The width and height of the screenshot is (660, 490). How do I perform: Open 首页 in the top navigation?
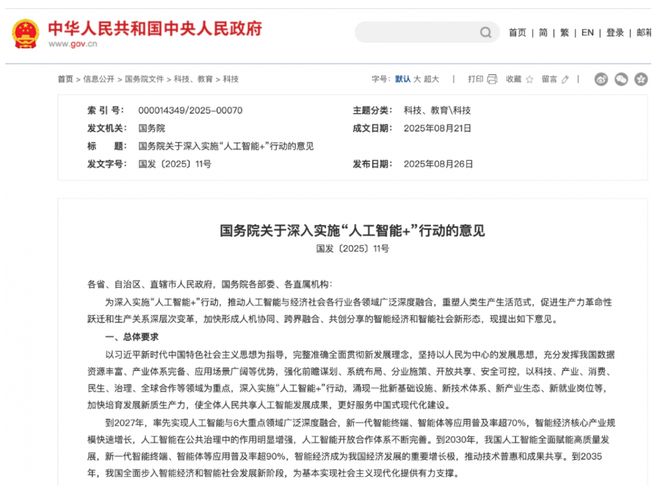click(517, 32)
